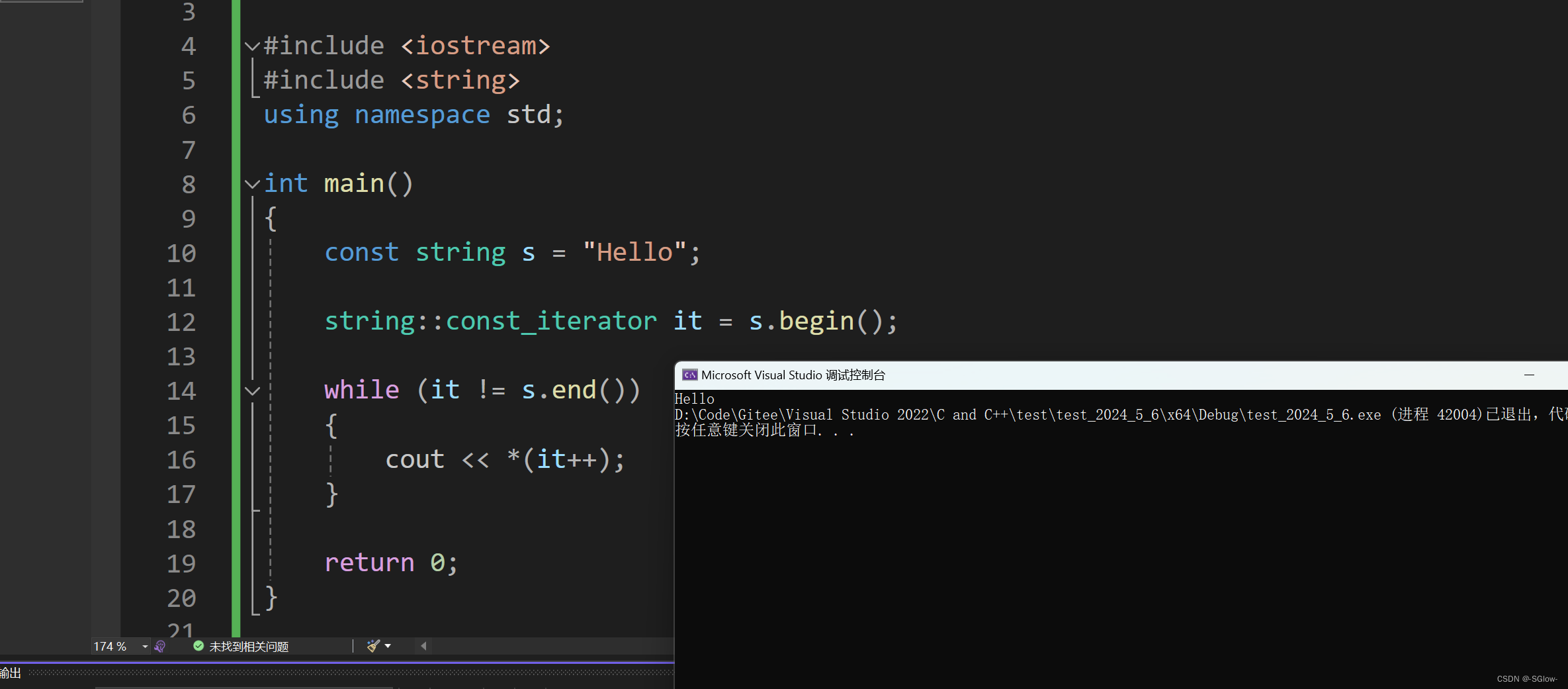The height and width of the screenshot is (689, 1568).
Task: Open the zoom level dropdown showing 174%
Action: (x=144, y=646)
